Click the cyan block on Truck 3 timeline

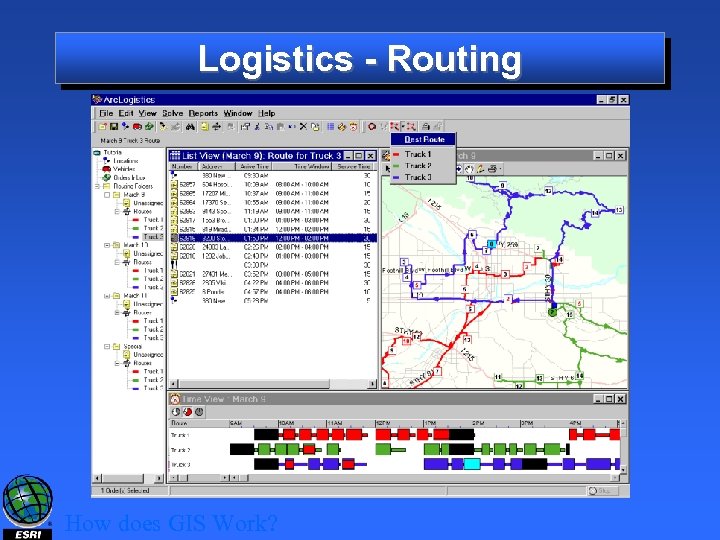click(x=472, y=464)
